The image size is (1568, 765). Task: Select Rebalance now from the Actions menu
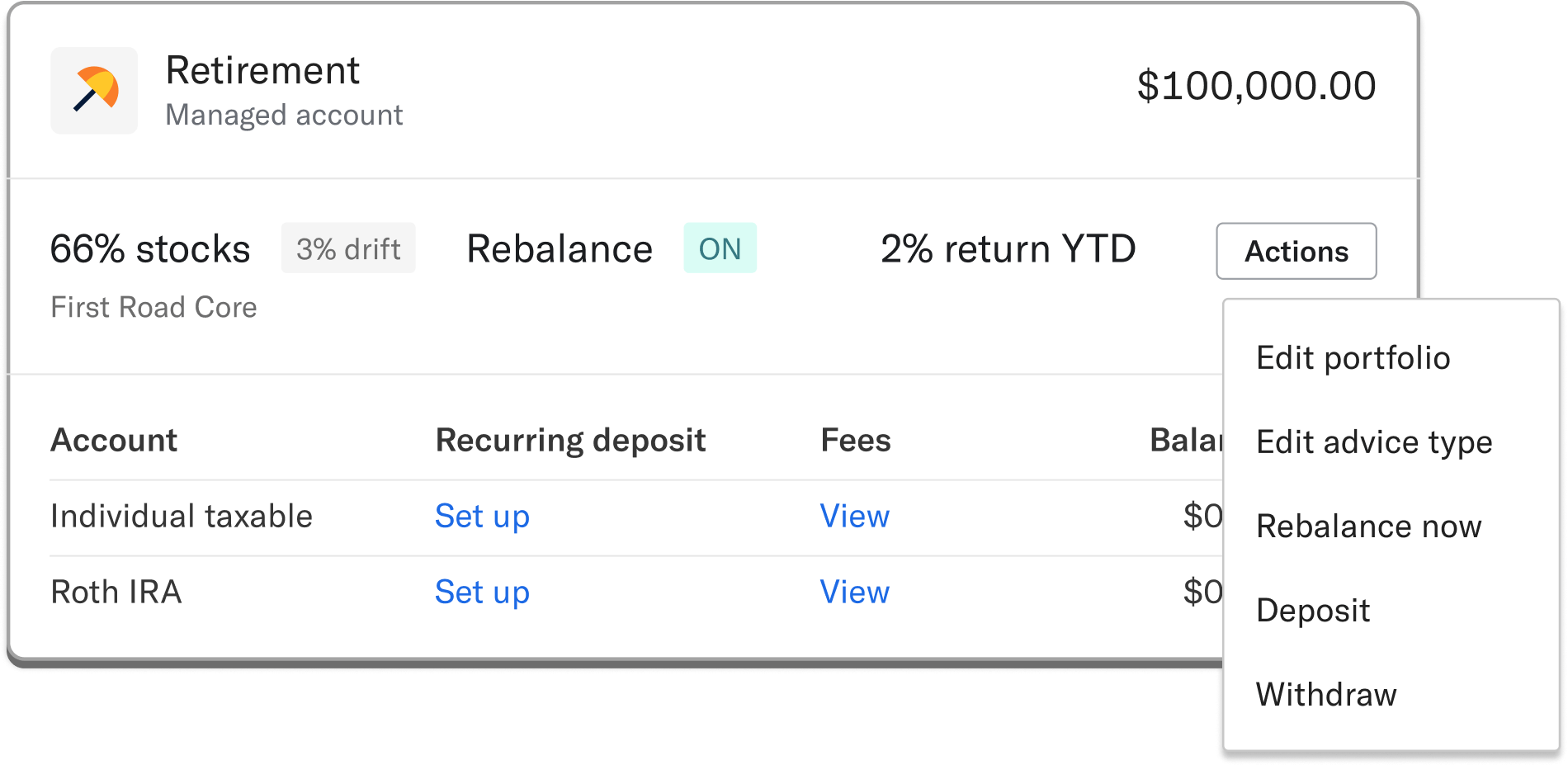tap(1368, 526)
